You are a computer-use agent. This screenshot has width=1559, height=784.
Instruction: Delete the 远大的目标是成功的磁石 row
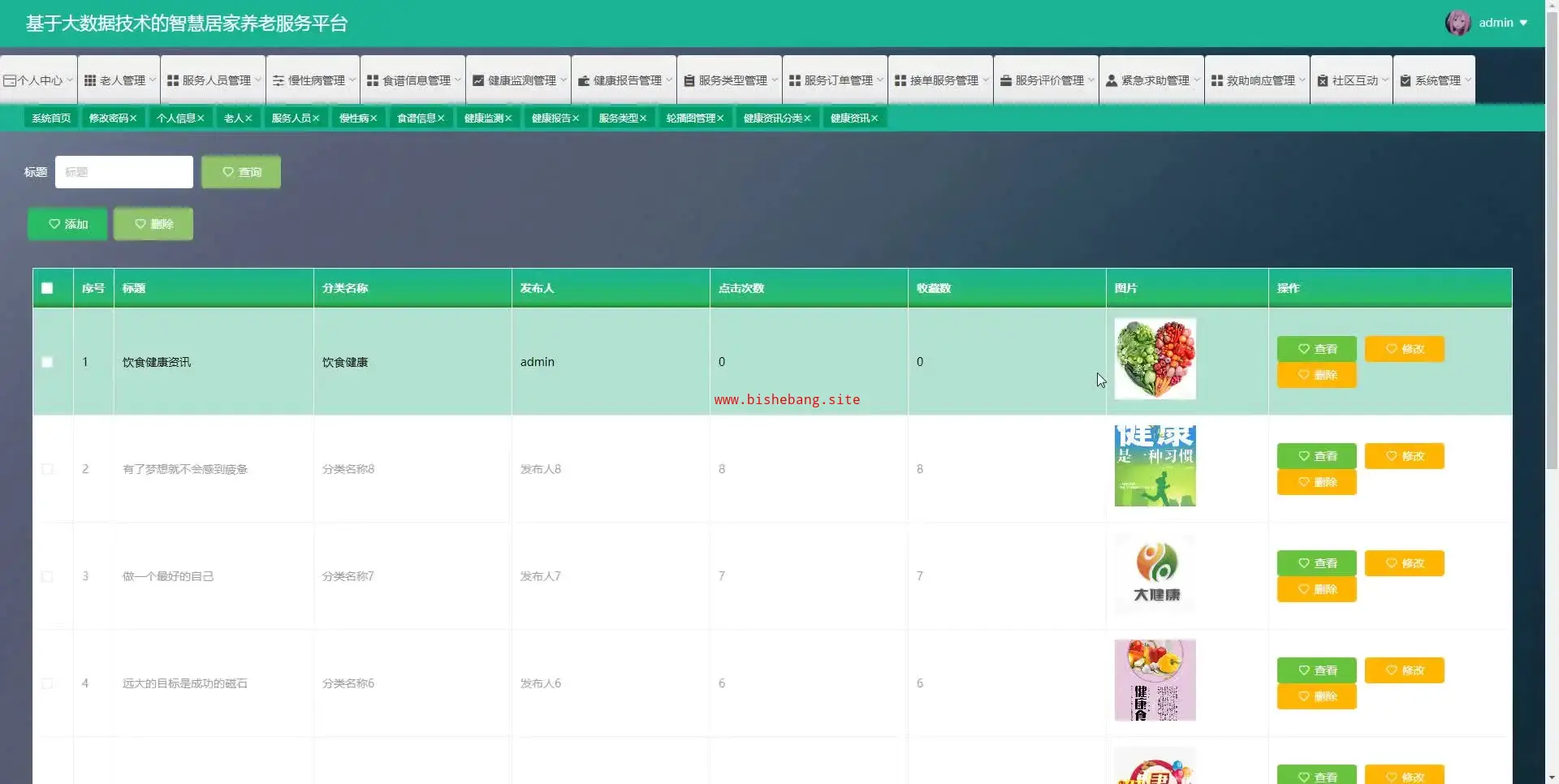coord(1317,696)
